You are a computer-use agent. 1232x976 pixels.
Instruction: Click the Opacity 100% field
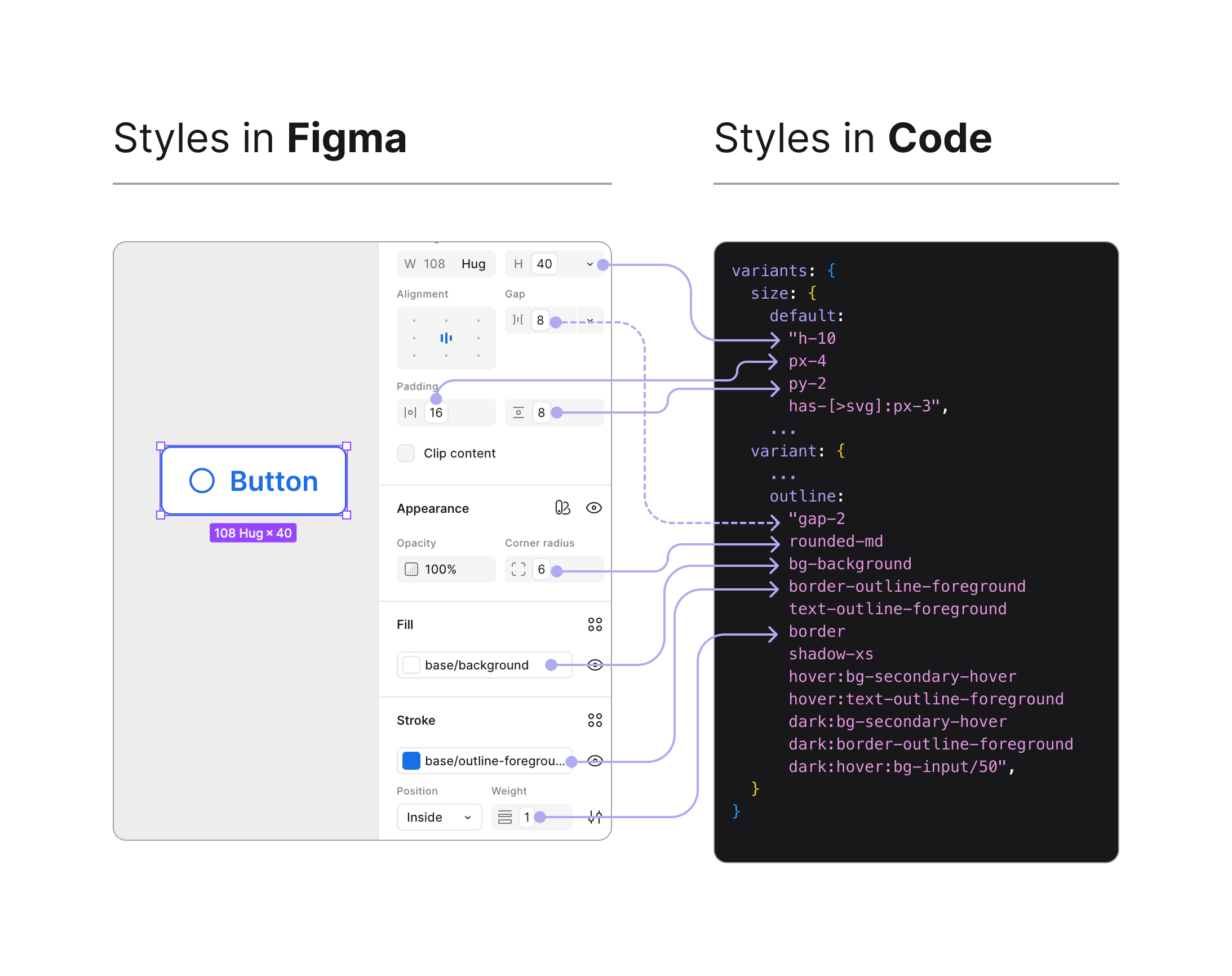[x=446, y=569]
